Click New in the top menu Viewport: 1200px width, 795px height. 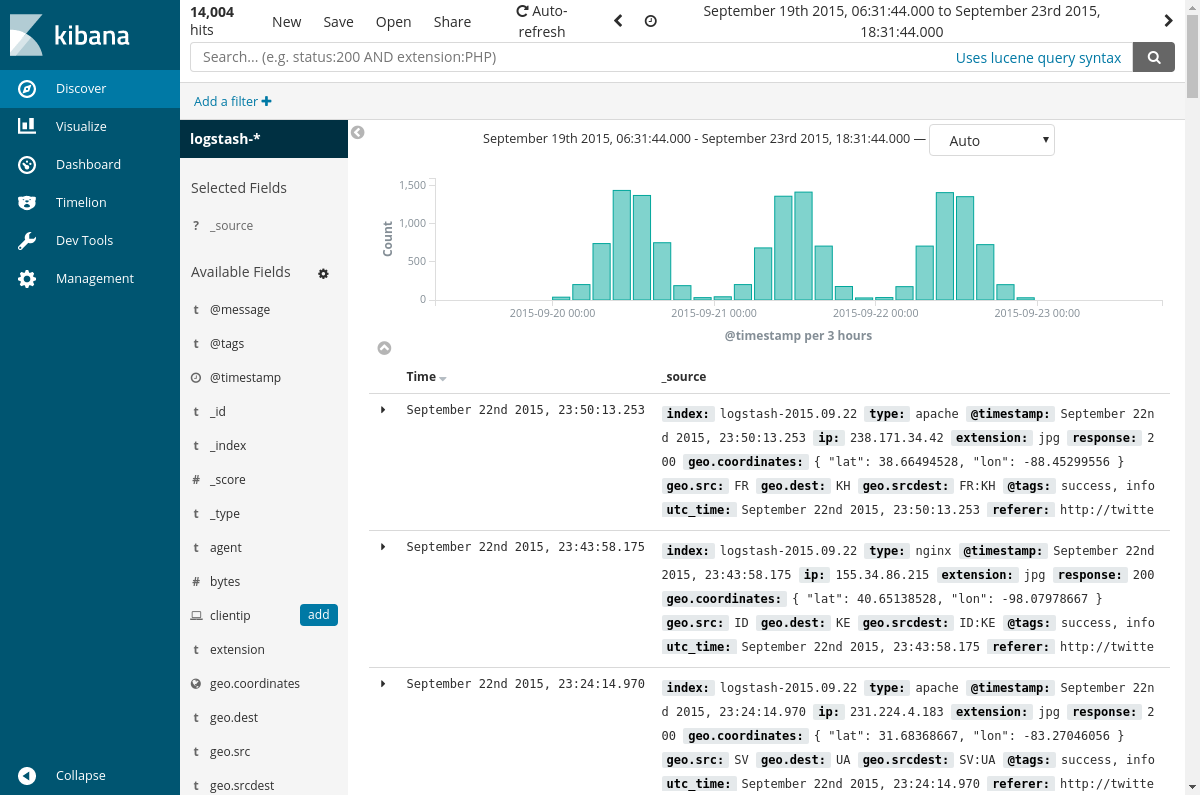point(287,22)
